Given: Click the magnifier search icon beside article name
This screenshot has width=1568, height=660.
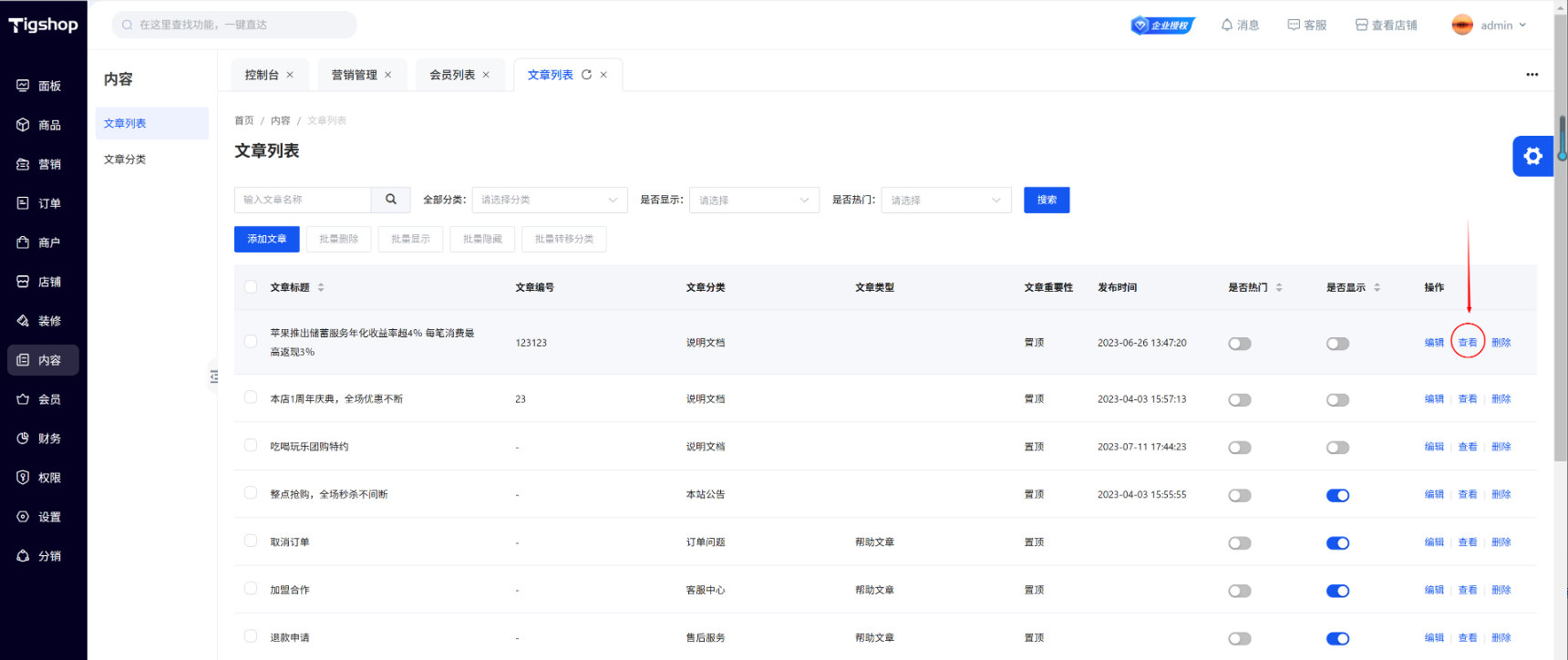Looking at the screenshot, I should click(x=391, y=200).
